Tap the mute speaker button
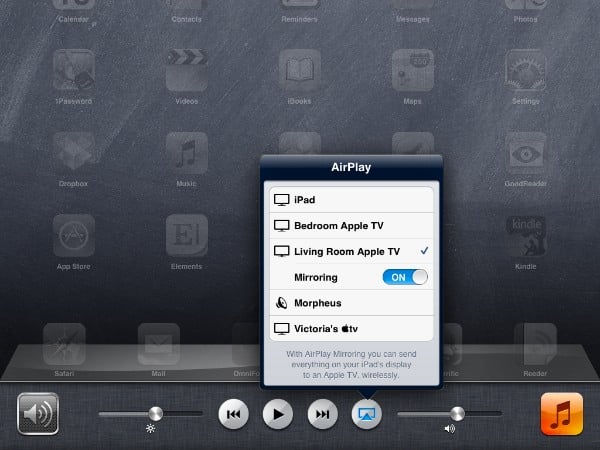This screenshot has width=600, height=450. pyautogui.click(x=38, y=414)
